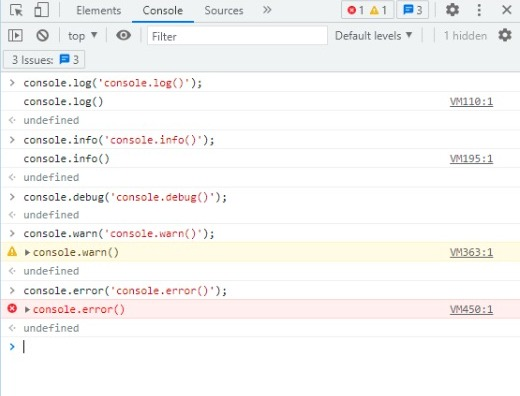The image size is (520, 396).
Task: Open source link VM363:1
Action: (471, 252)
